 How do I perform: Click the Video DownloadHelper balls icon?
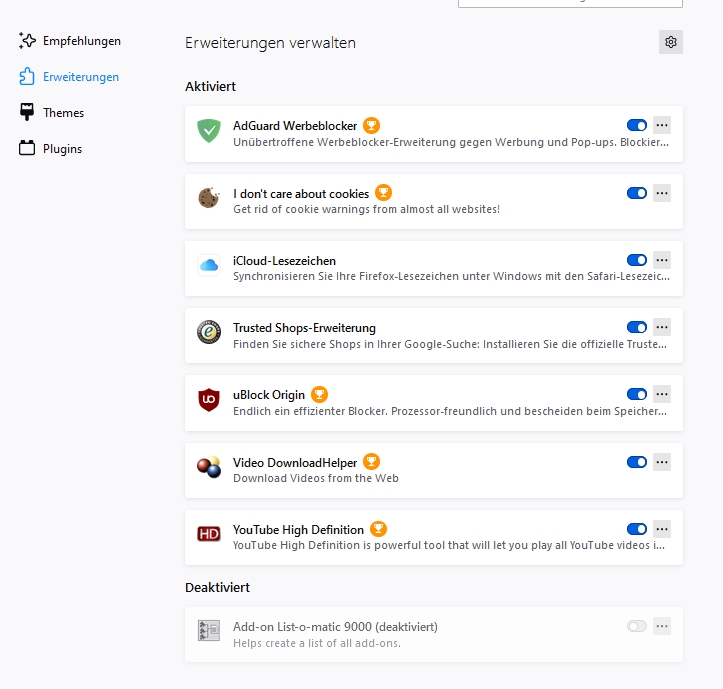click(x=209, y=467)
